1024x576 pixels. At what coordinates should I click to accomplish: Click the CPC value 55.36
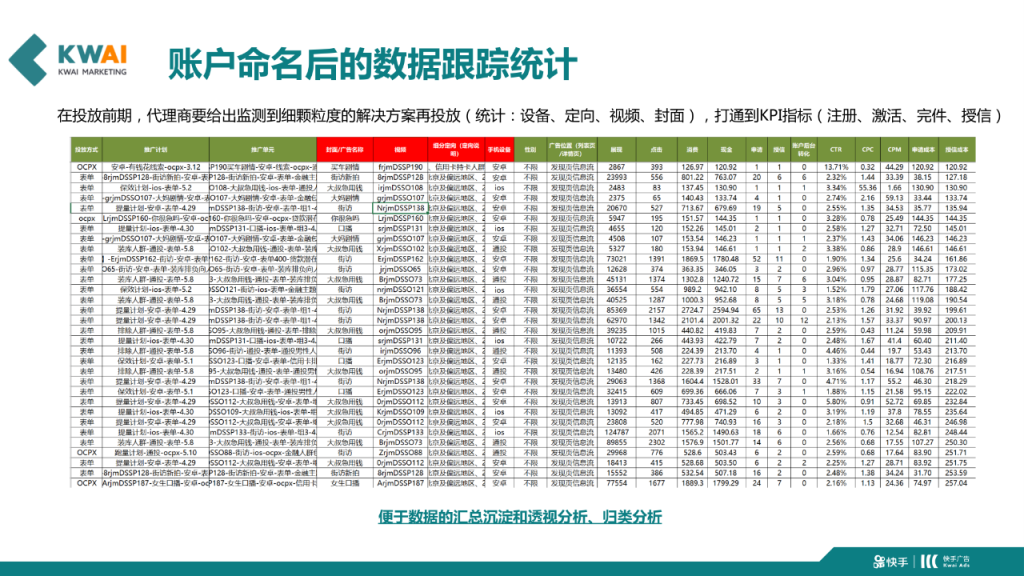(x=867, y=187)
